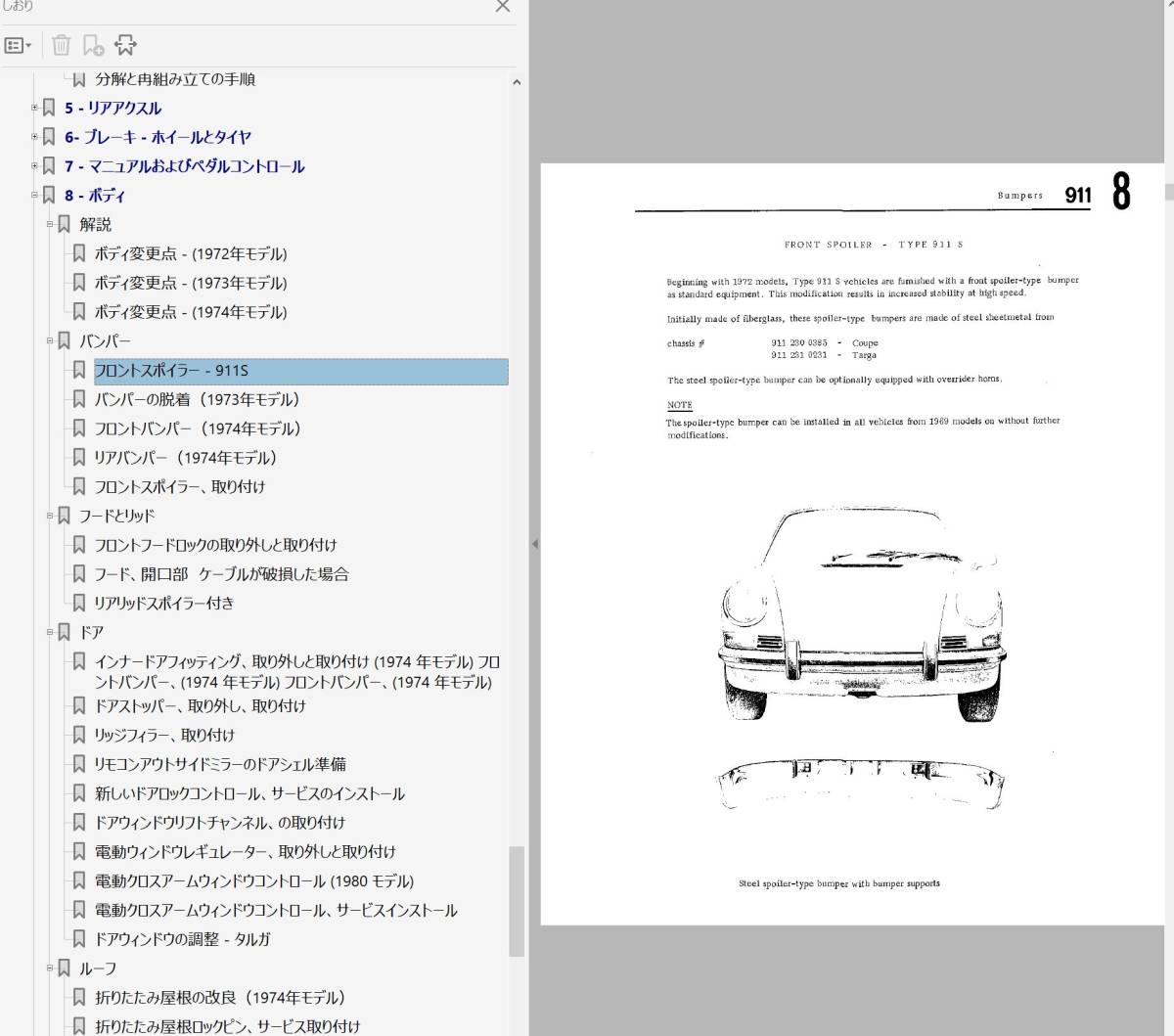Open bookmark 6- ブレーキ - ホイールとタイヤ
Viewport: 1174px width, 1036px height.
pyautogui.click(x=158, y=137)
